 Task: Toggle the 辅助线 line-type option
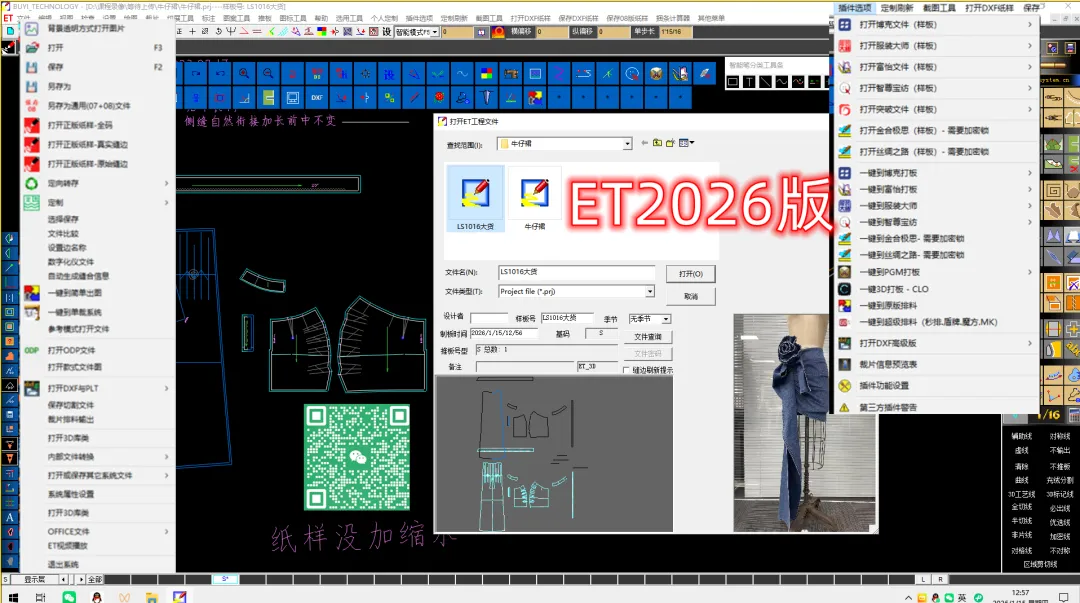[x=1021, y=436]
